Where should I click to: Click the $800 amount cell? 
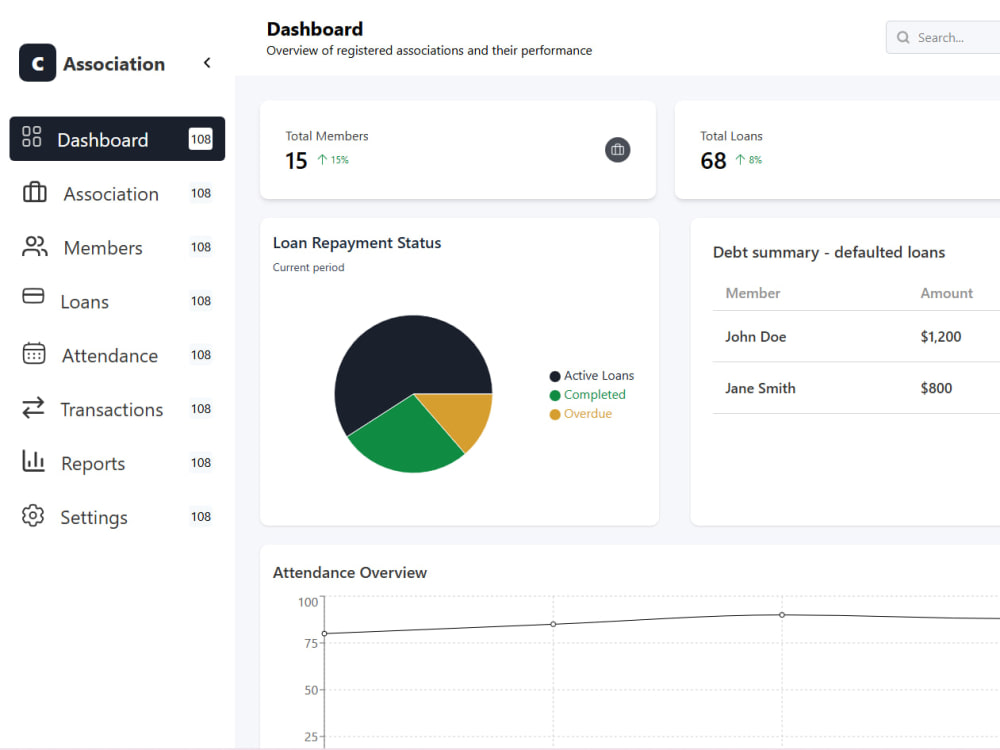pyautogui.click(x=936, y=388)
